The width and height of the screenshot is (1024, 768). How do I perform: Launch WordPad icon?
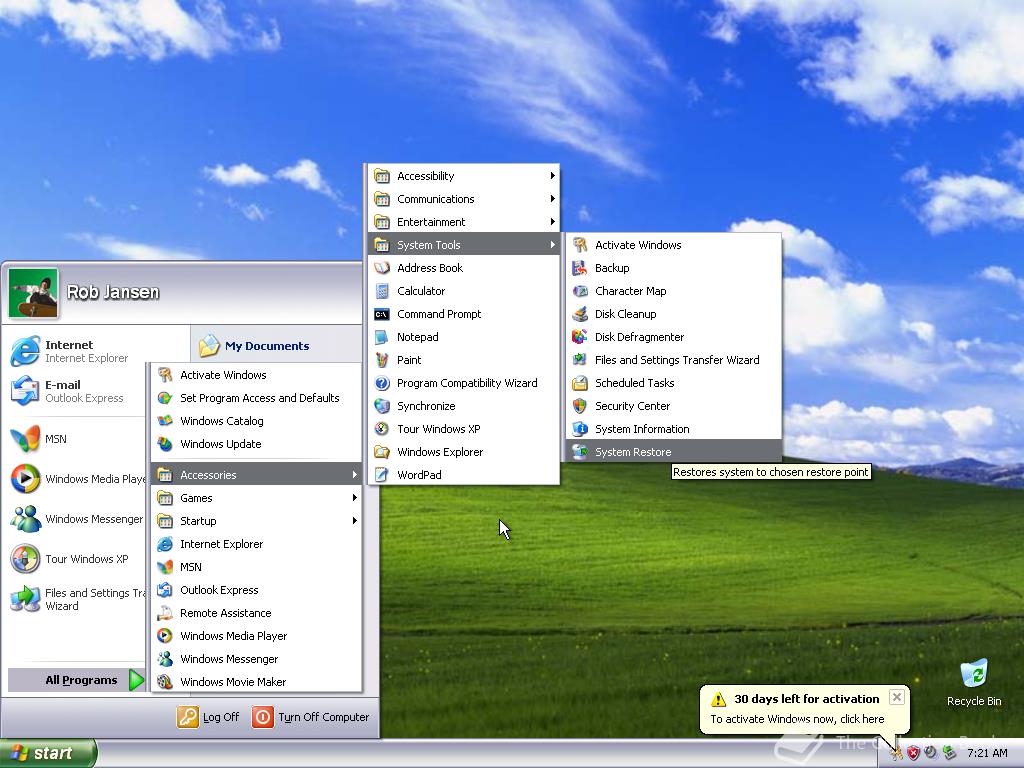(x=381, y=475)
